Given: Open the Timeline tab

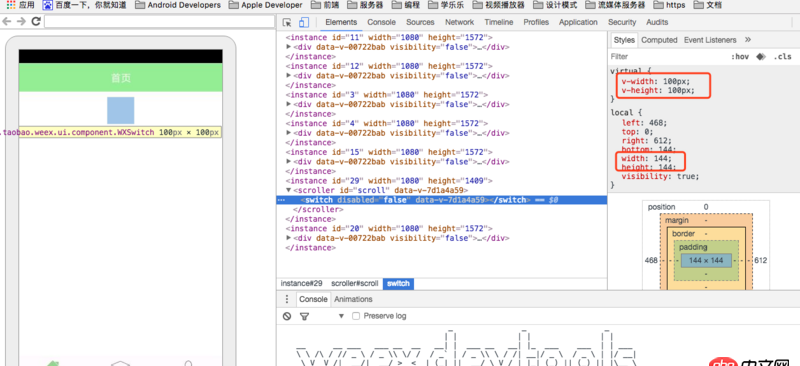Looking at the screenshot, I should (x=498, y=22).
